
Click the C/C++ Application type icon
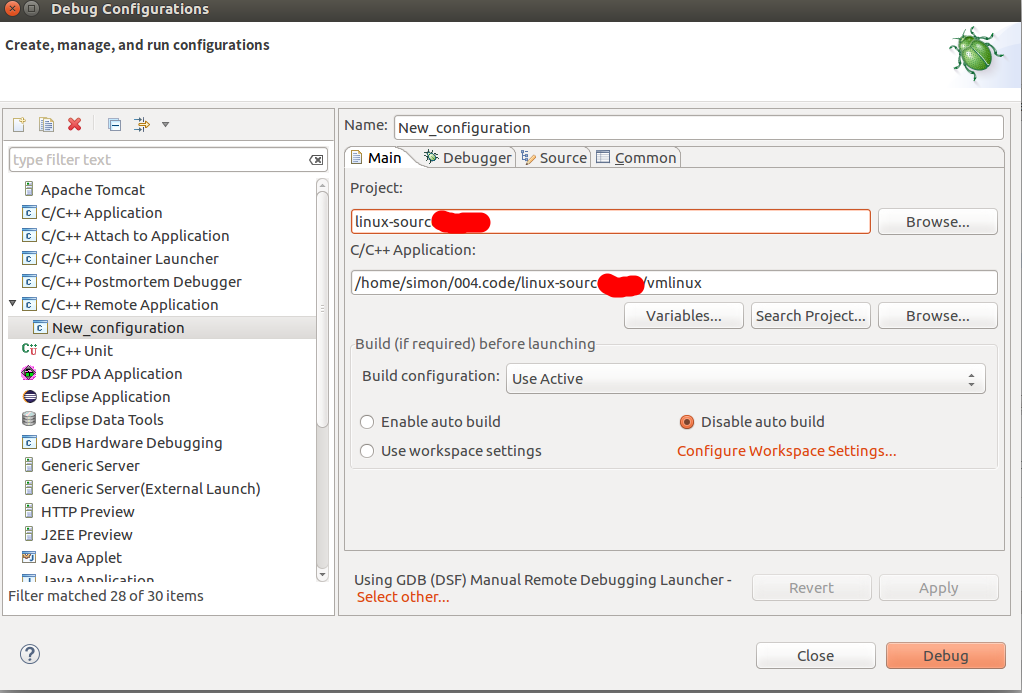click(x=29, y=213)
